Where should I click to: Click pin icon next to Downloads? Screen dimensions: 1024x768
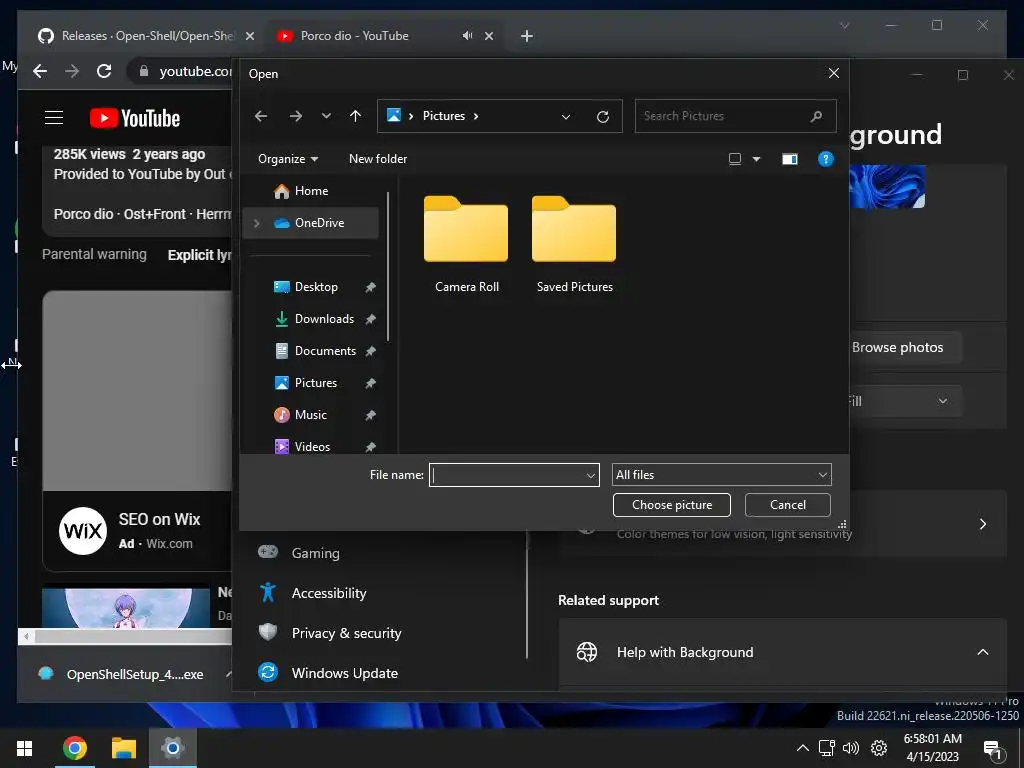tap(370, 319)
